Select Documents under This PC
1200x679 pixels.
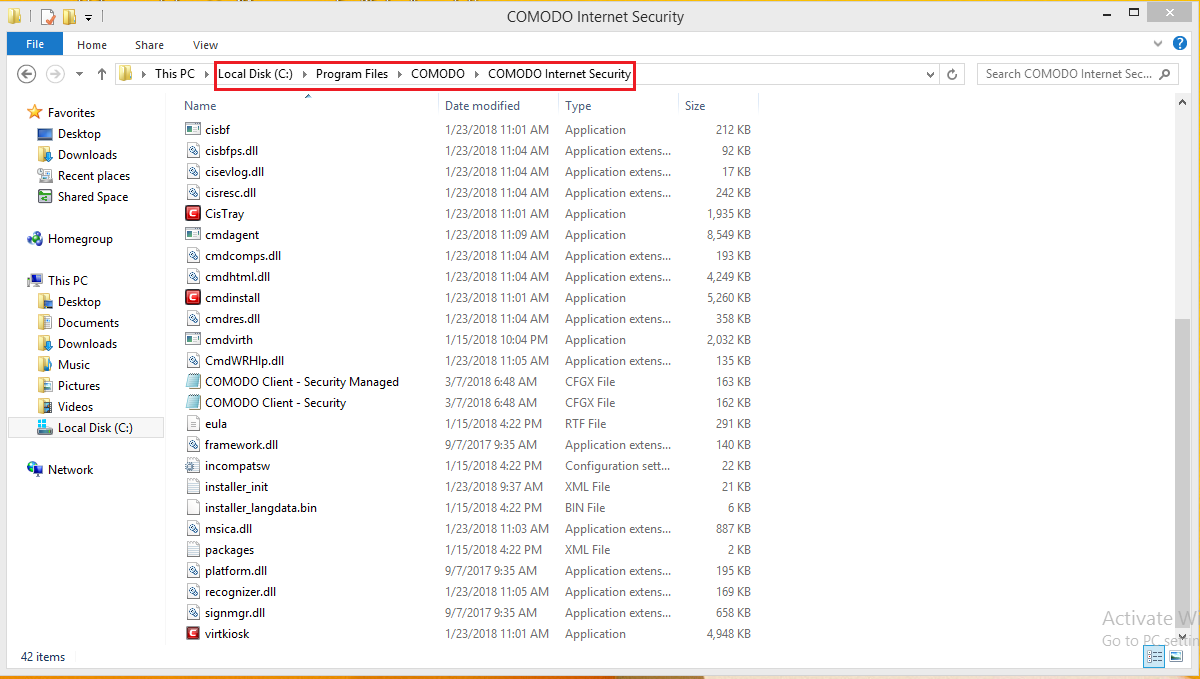click(x=88, y=322)
